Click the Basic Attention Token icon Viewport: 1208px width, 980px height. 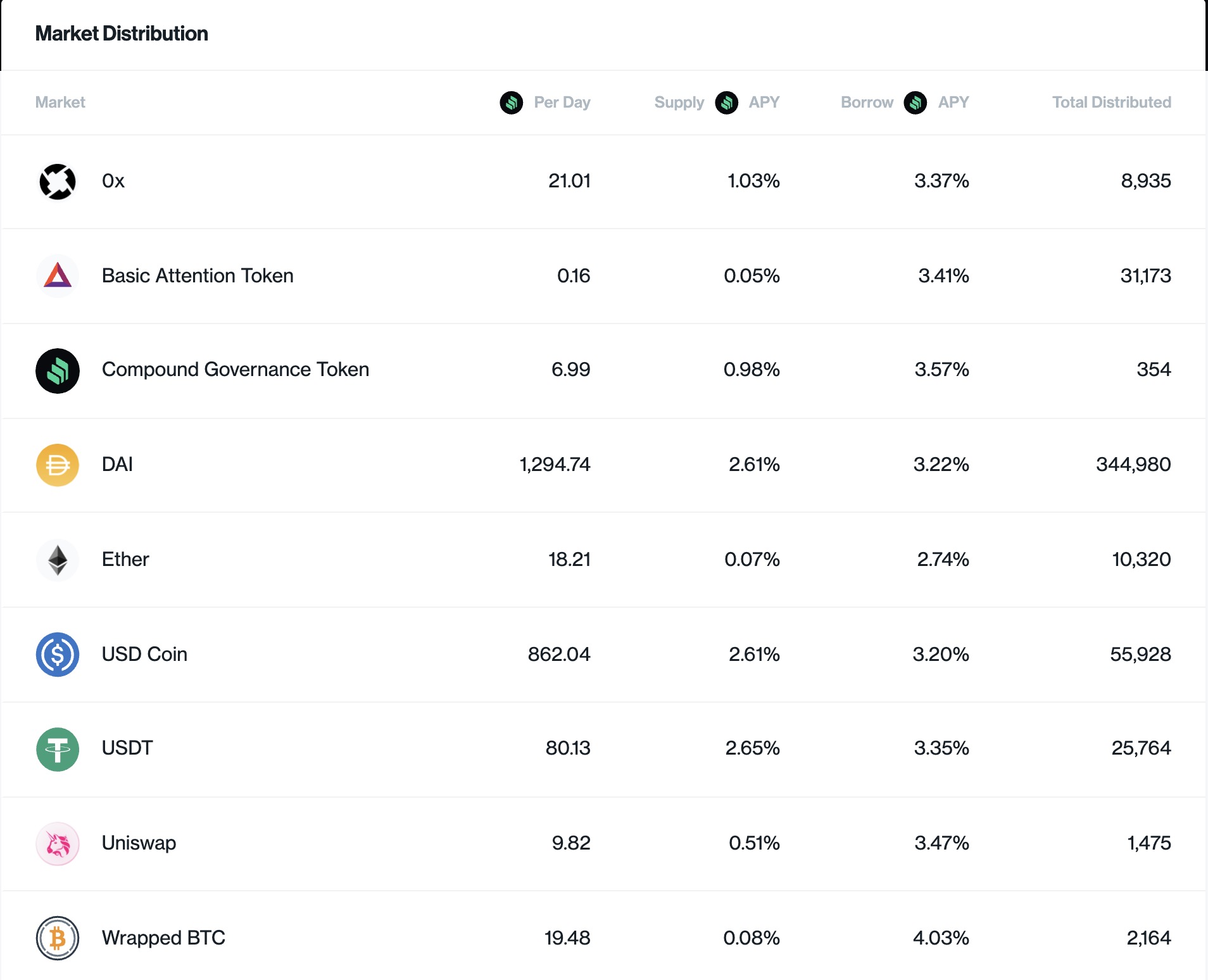(58, 276)
